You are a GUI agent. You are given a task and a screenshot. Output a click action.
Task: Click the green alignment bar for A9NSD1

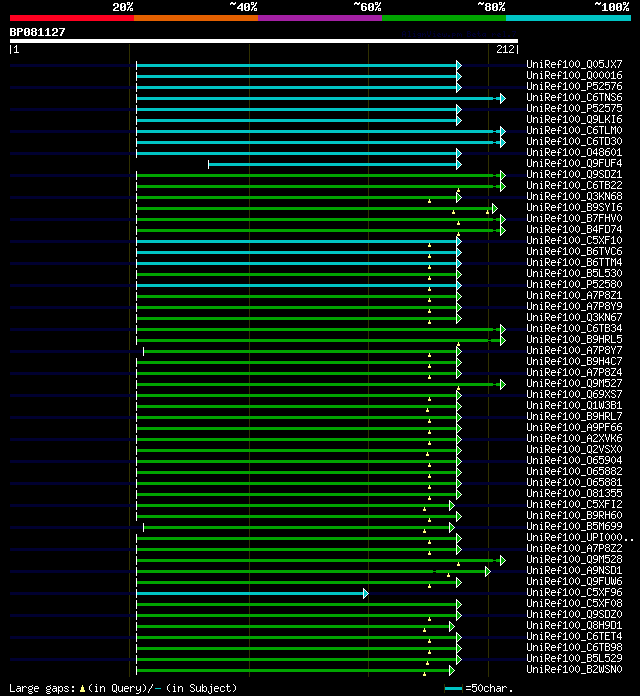coord(311,571)
